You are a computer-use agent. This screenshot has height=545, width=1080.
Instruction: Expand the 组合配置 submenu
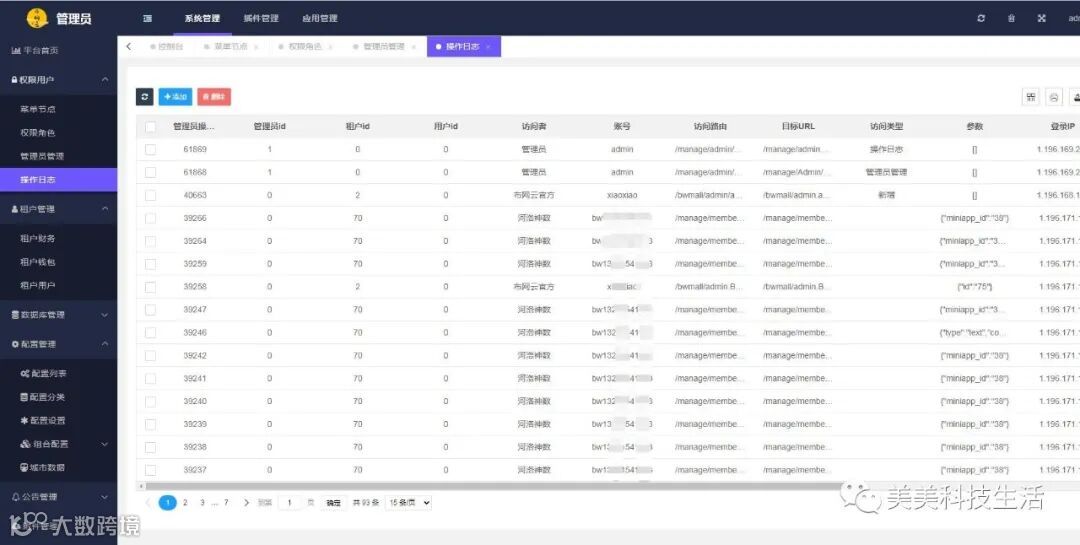coord(59,444)
